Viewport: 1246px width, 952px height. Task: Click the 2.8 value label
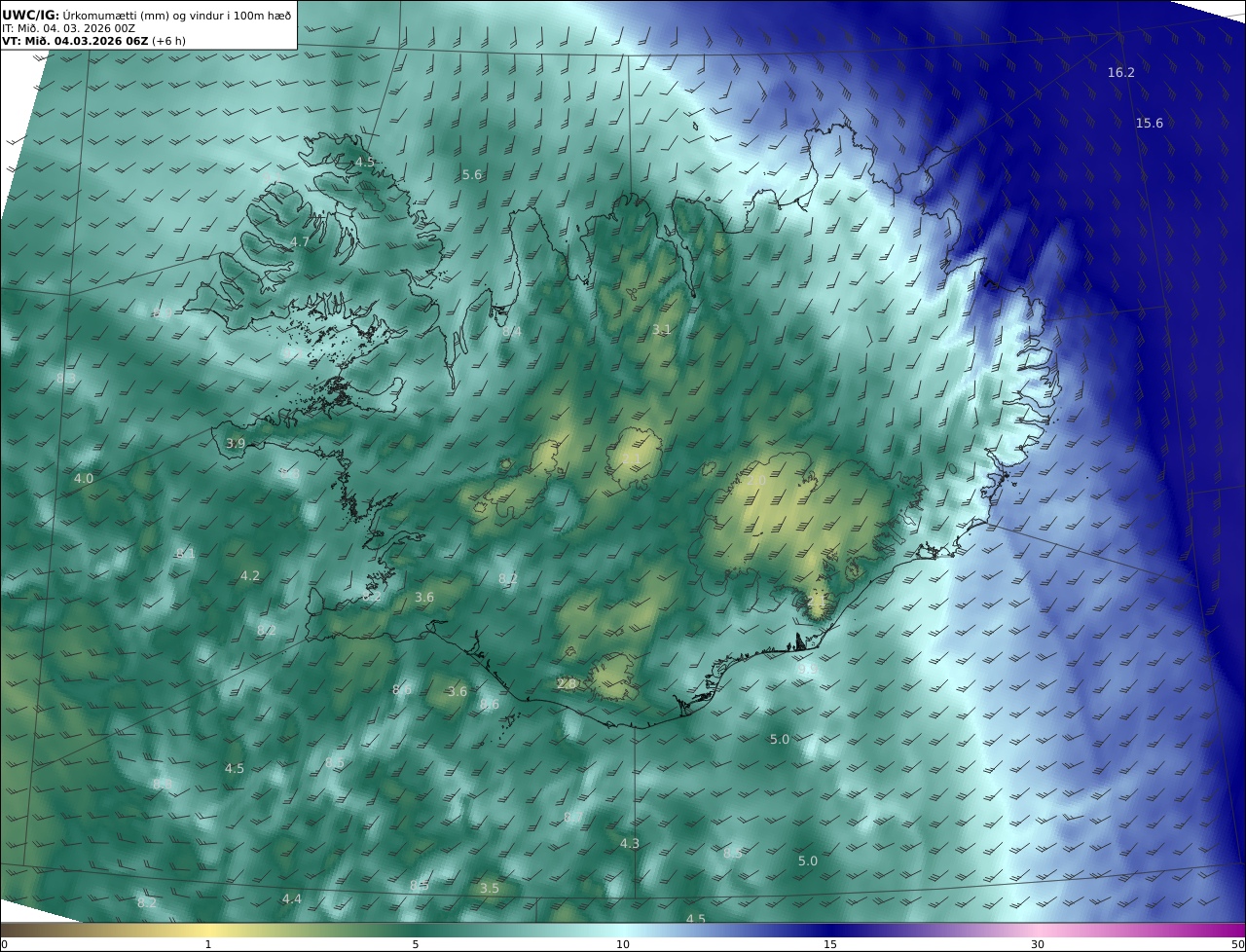(x=567, y=684)
